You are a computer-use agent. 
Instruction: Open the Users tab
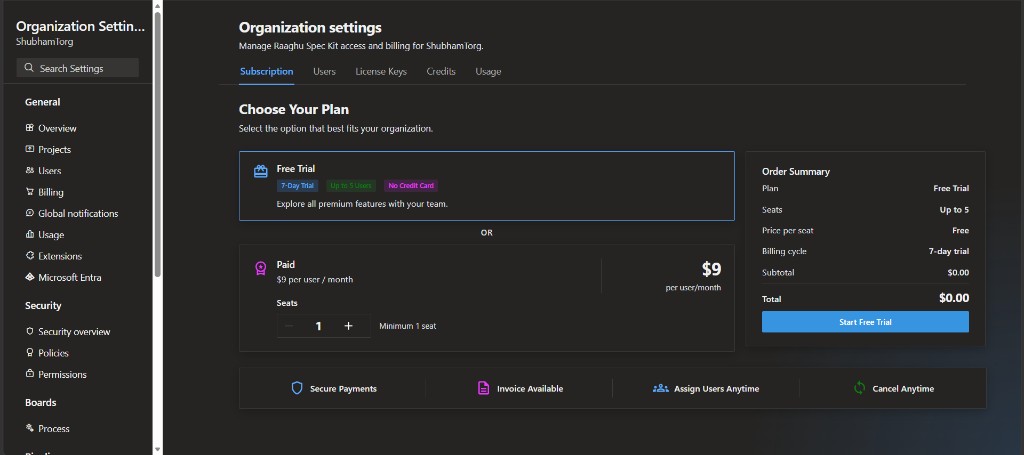[325, 71]
